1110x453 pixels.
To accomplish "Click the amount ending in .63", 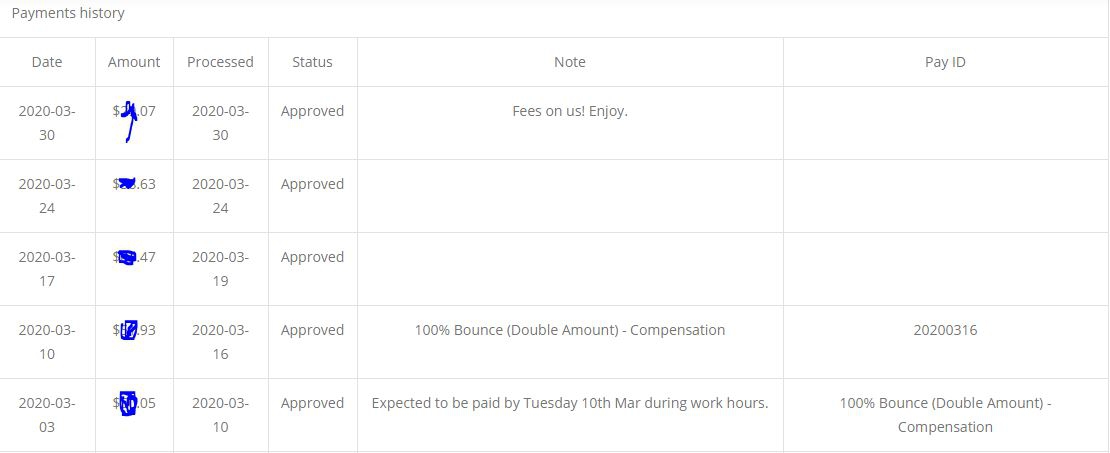I will 135,184.
